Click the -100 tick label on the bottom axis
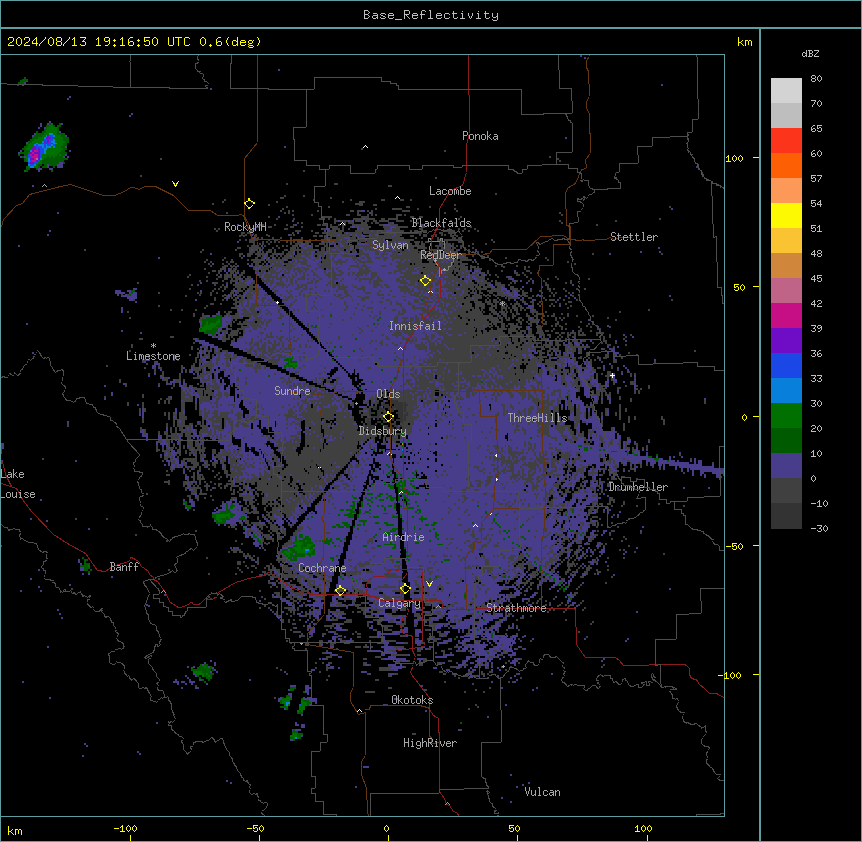 (125, 829)
